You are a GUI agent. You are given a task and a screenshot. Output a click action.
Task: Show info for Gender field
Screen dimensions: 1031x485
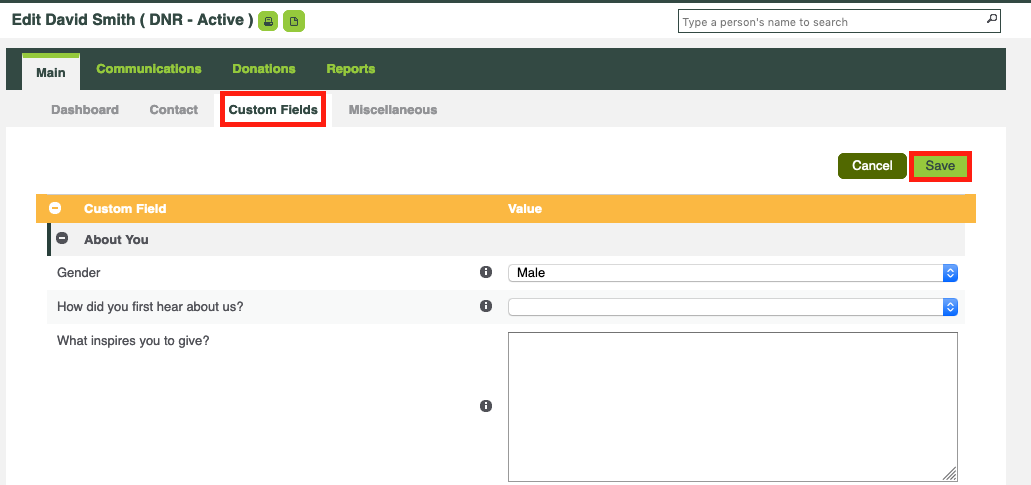point(486,271)
